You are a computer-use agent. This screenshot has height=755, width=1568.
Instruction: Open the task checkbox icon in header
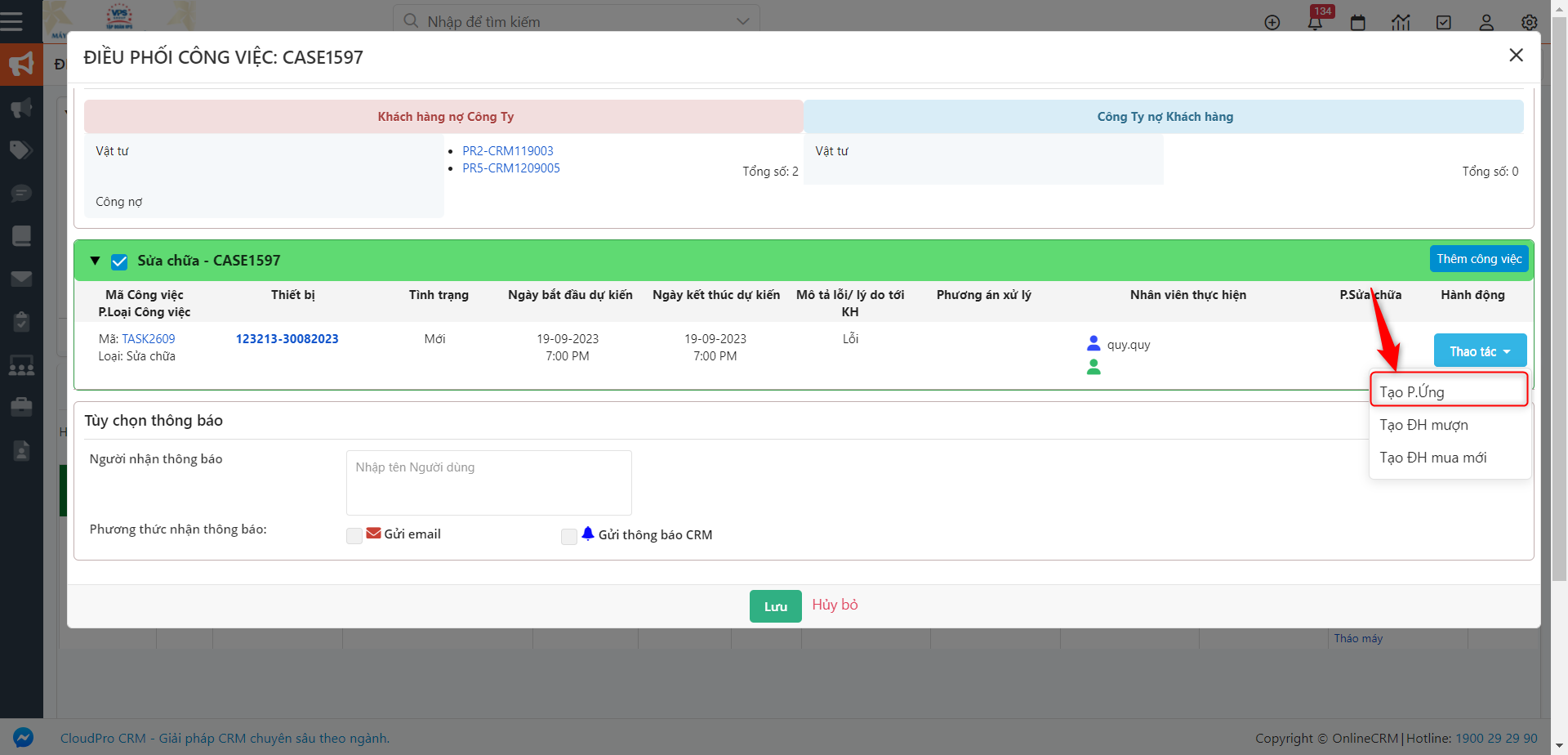1444,22
